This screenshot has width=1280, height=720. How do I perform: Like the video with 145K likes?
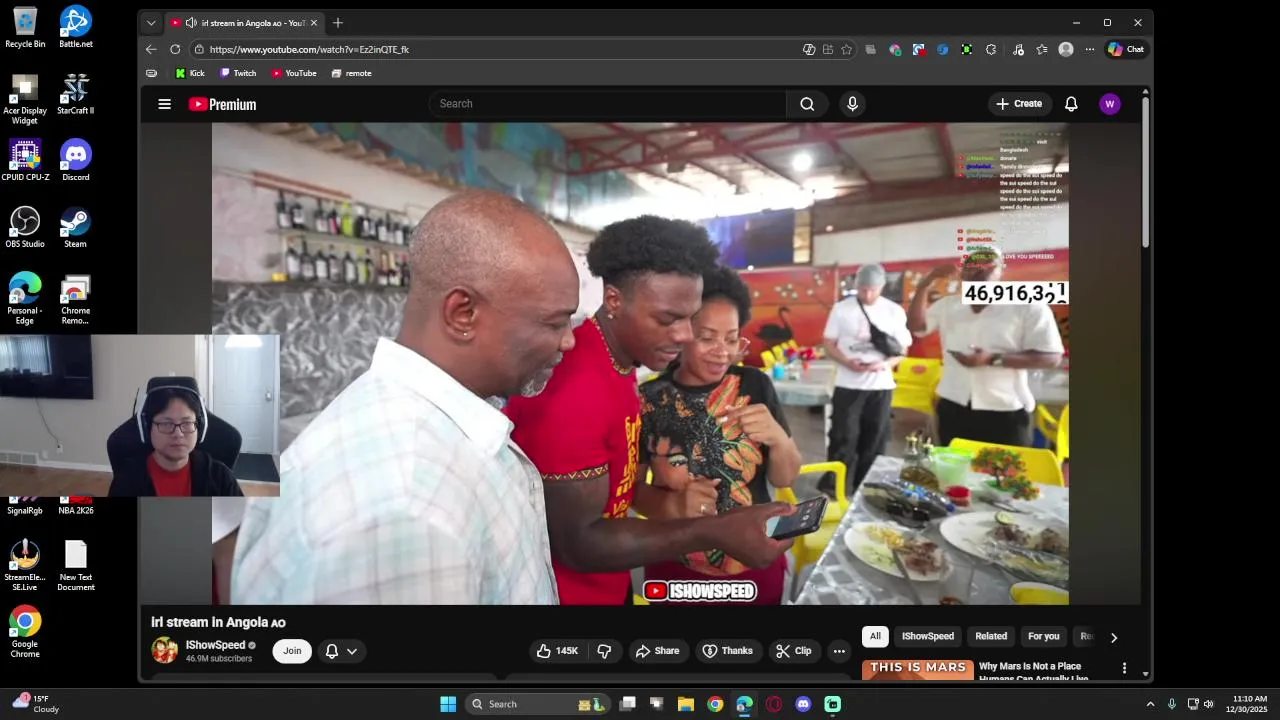[x=558, y=651]
